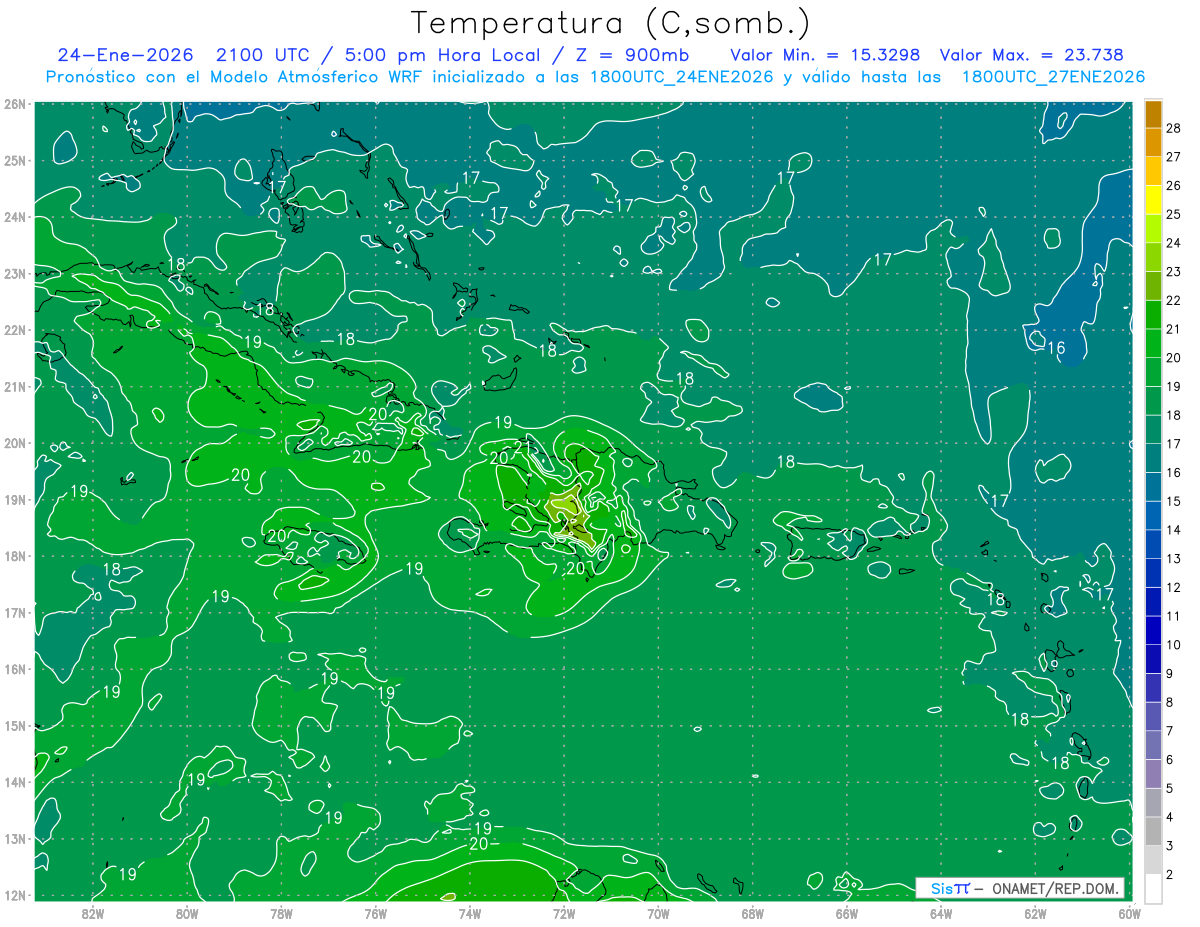Click the 19N latitude axis label
Viewport: 1200px width, 927px height.
(x=14, y=500)
